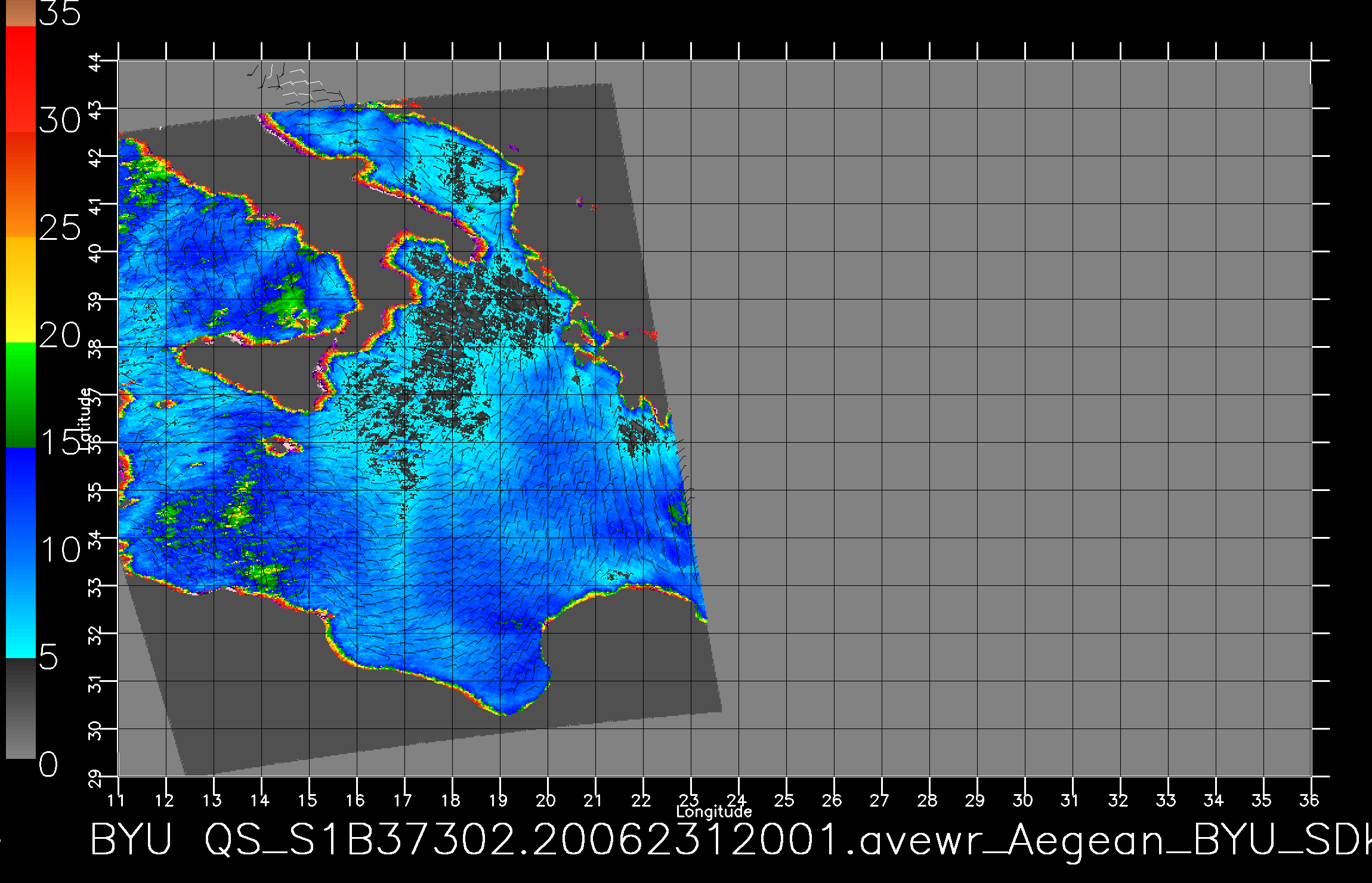Select the color scale value 25
This screenshot has width=1372, height=883.
point(60,228)
